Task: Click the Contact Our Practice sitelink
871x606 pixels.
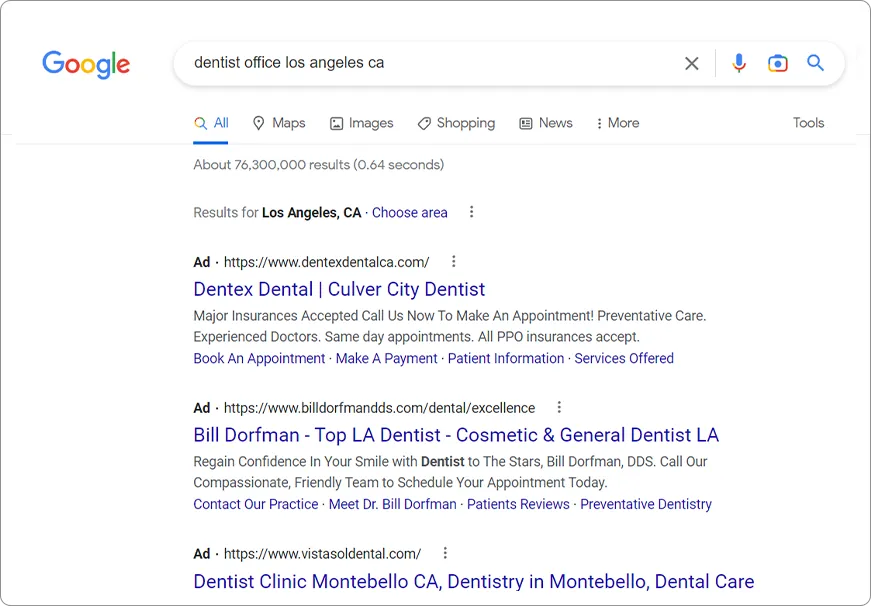Action: tap(256, 504)
